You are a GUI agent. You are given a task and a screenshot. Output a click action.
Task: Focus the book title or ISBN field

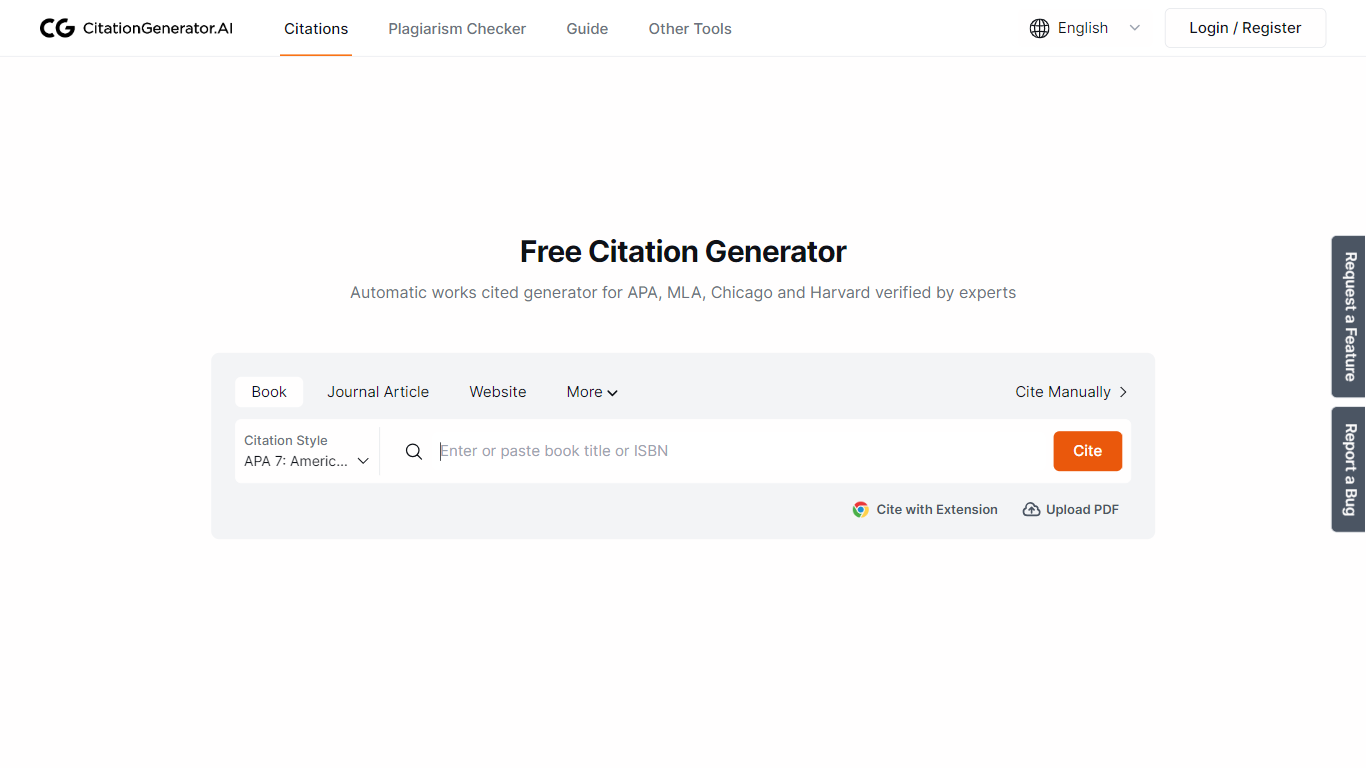point(740,451)
